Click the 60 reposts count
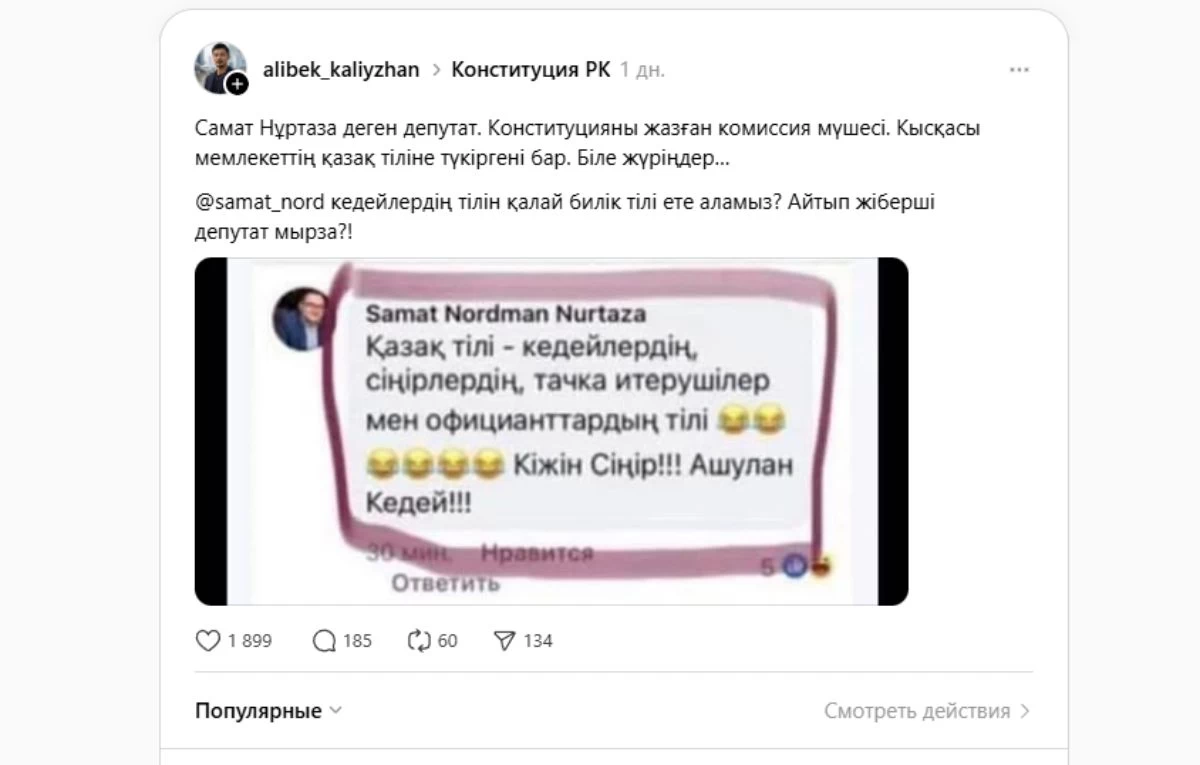 click(447, 641)
